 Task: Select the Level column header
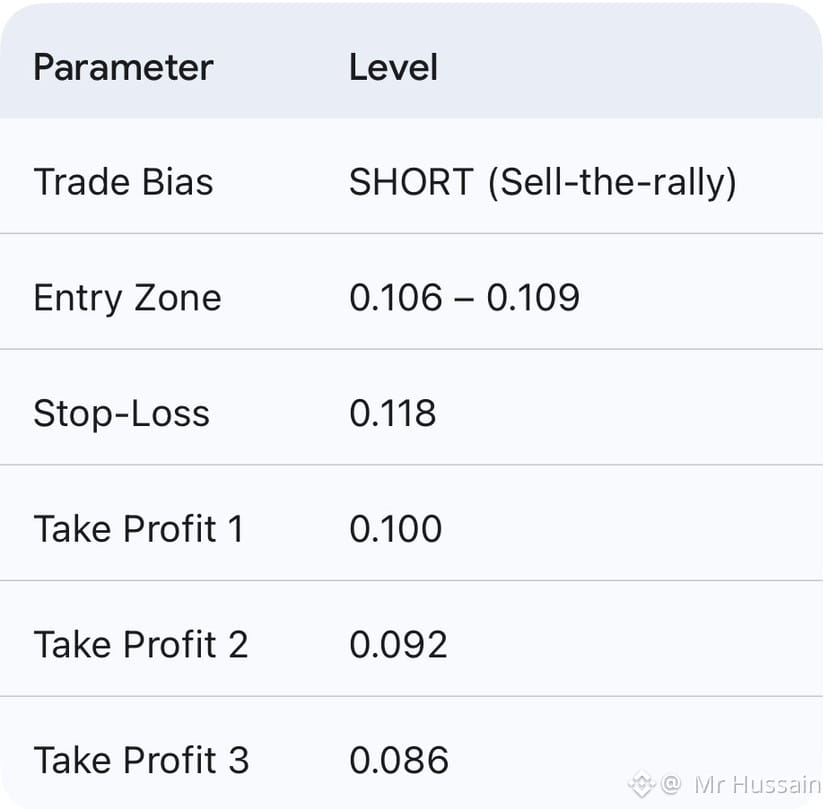click(393, 67)
